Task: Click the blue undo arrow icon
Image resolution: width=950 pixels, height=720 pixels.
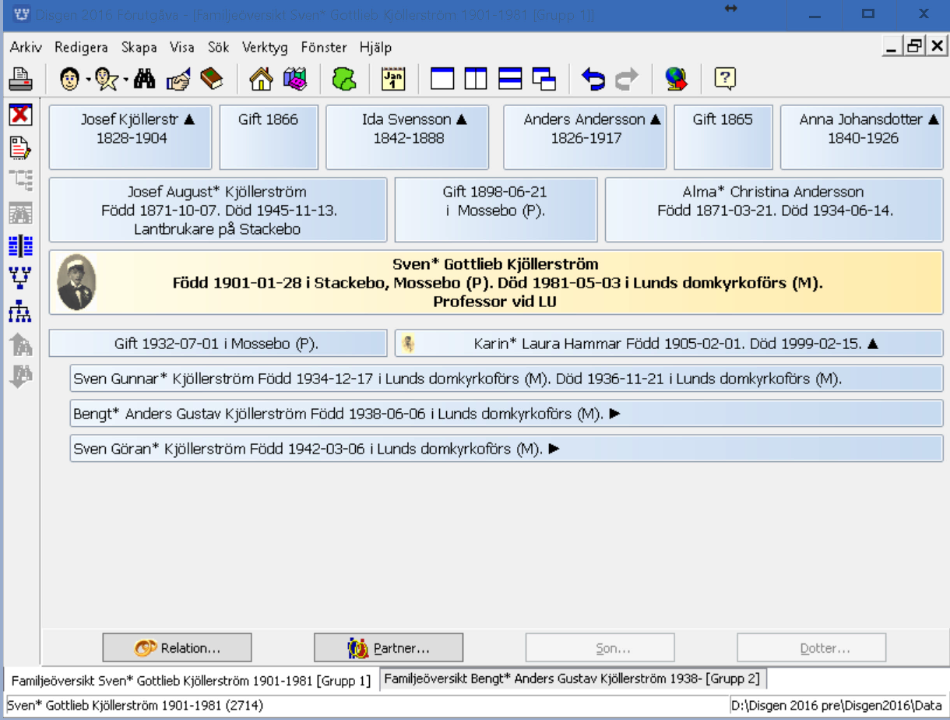Action: [593, 79]
